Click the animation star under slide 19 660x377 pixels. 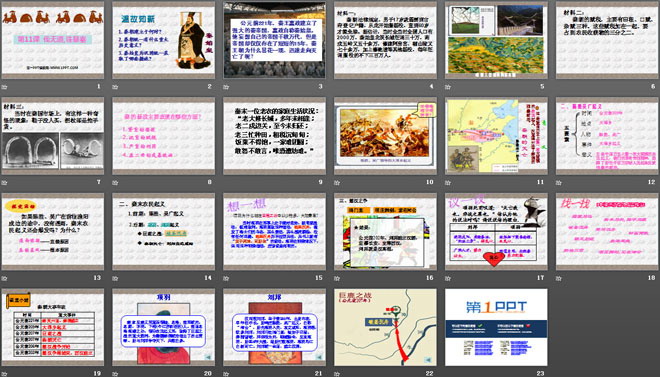4,374
